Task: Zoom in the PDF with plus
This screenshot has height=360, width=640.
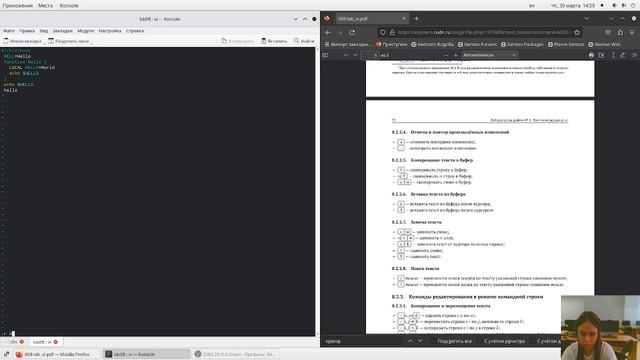Action: point(456,55)
